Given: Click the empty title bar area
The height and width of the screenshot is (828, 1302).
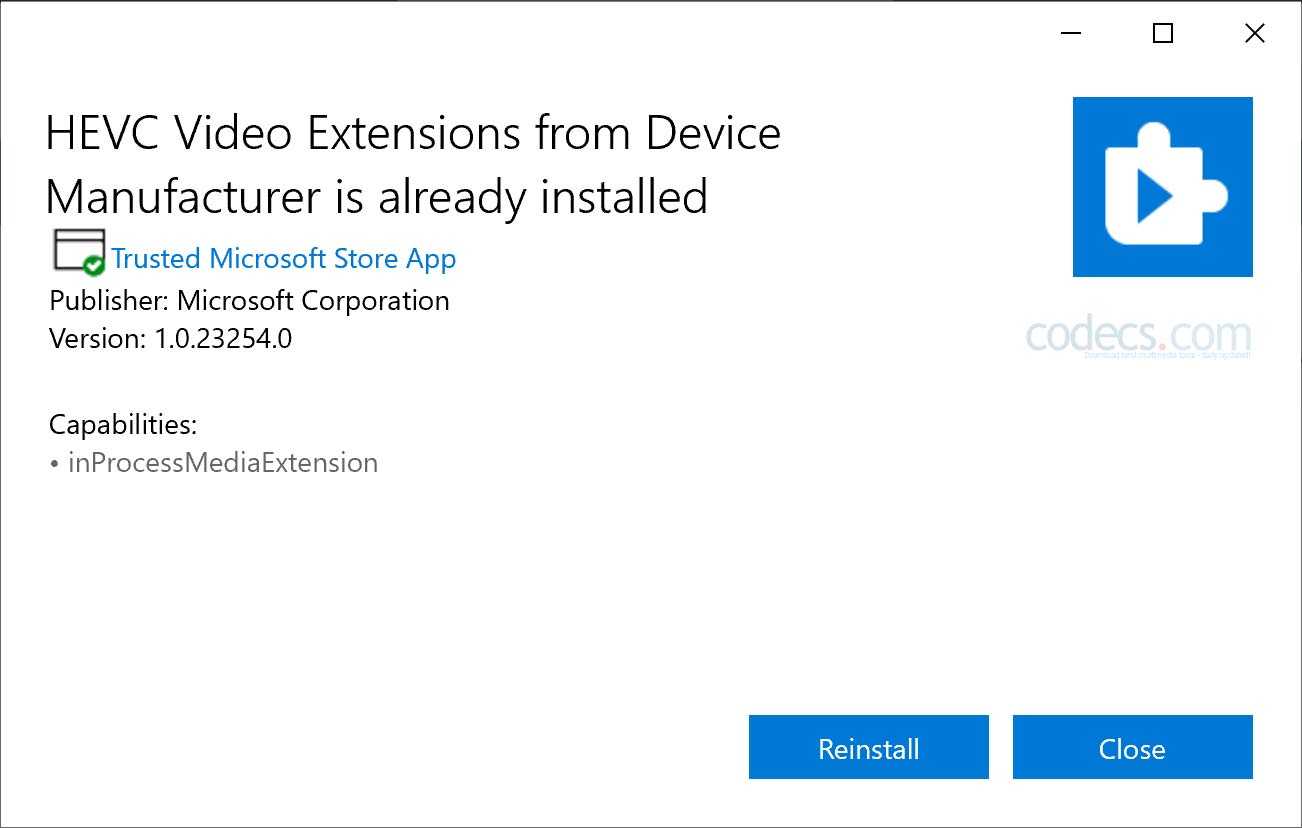Looking at the screenshot, I should [500, 34].
